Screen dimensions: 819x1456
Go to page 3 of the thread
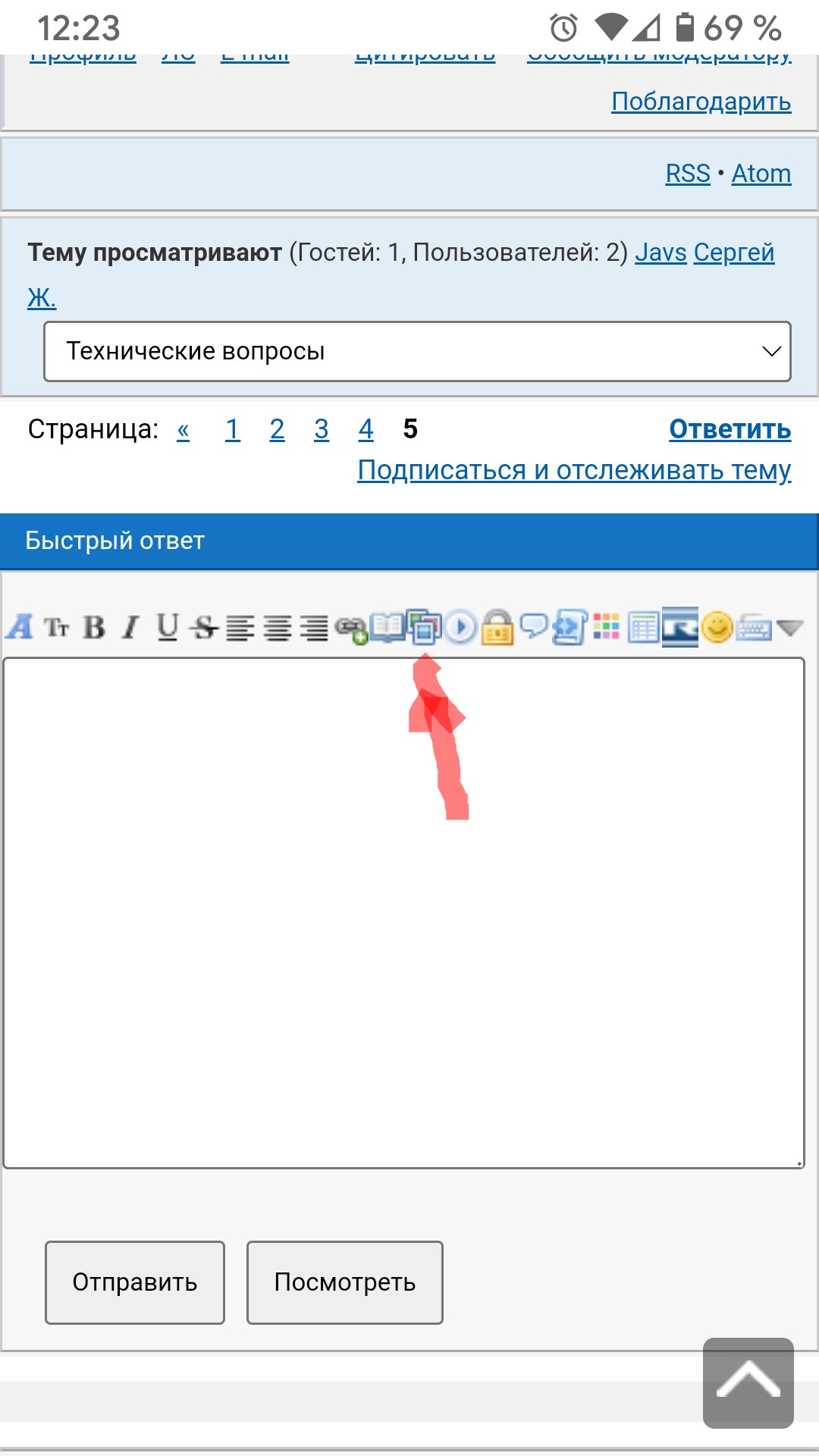point(322,430)
